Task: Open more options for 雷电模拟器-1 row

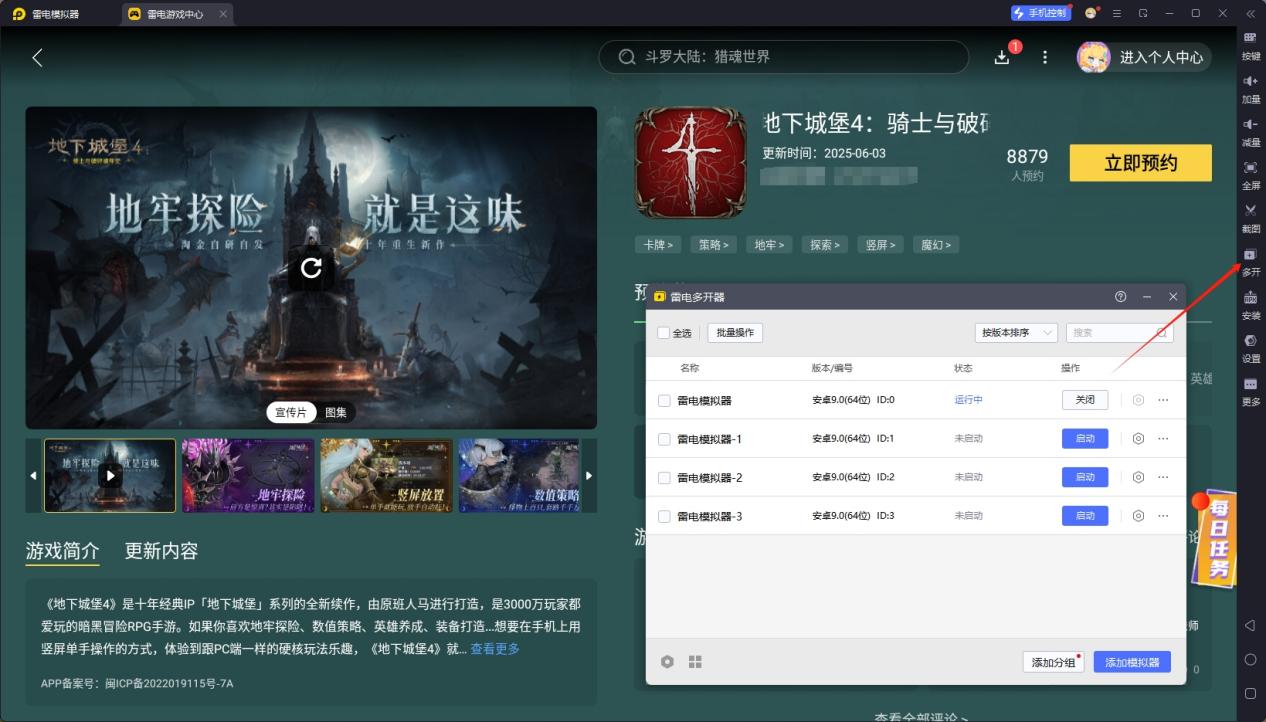Action: point(1163,438)
